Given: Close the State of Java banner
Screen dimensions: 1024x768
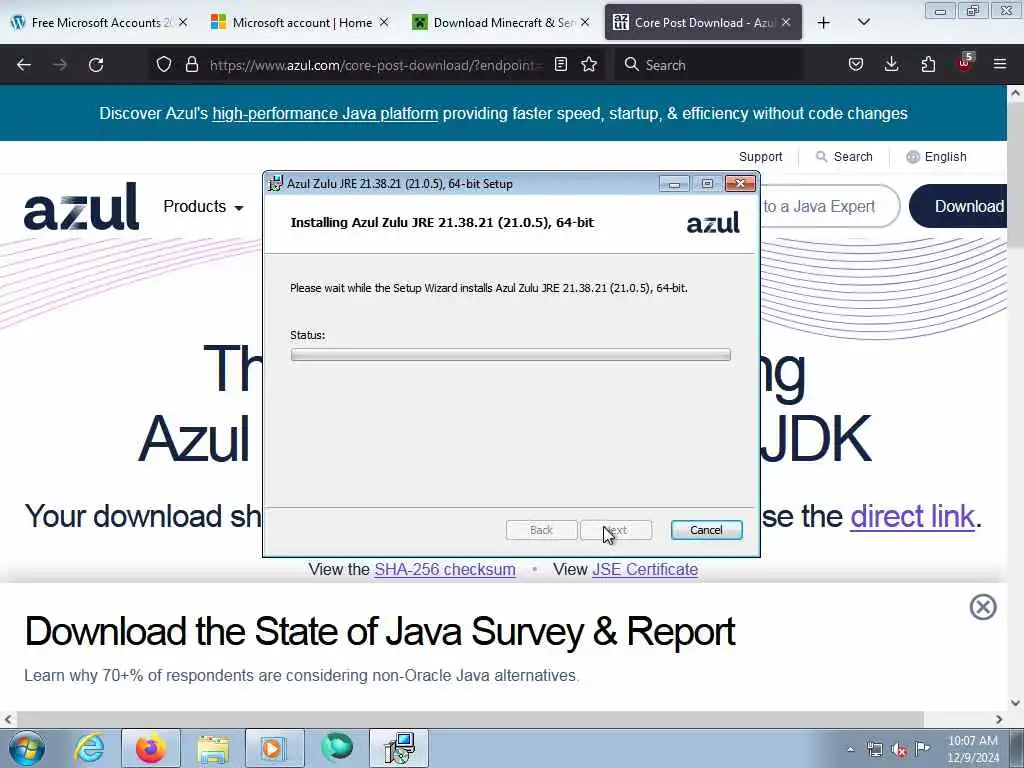Looking at the screenshot, I should (983, 607).
